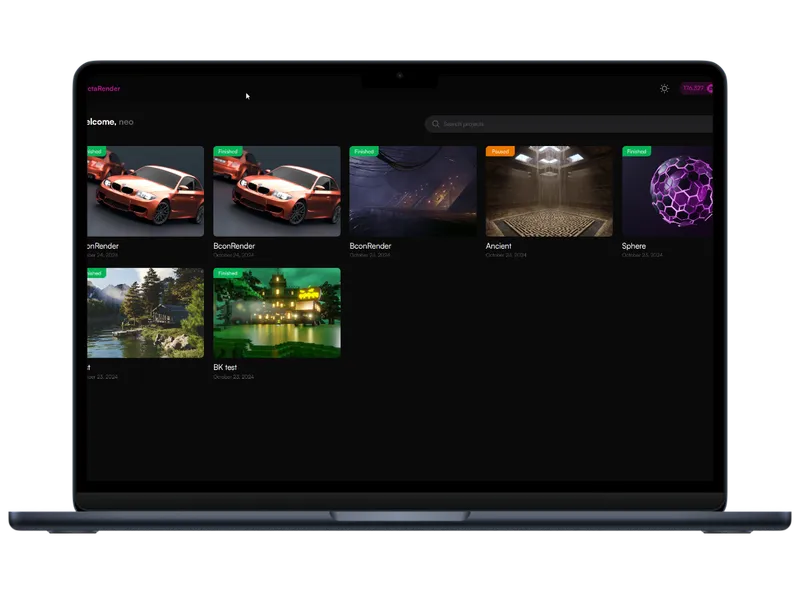800x600 pixels.
Task: Open the purple credits balance badge
Action: [696, 88]
